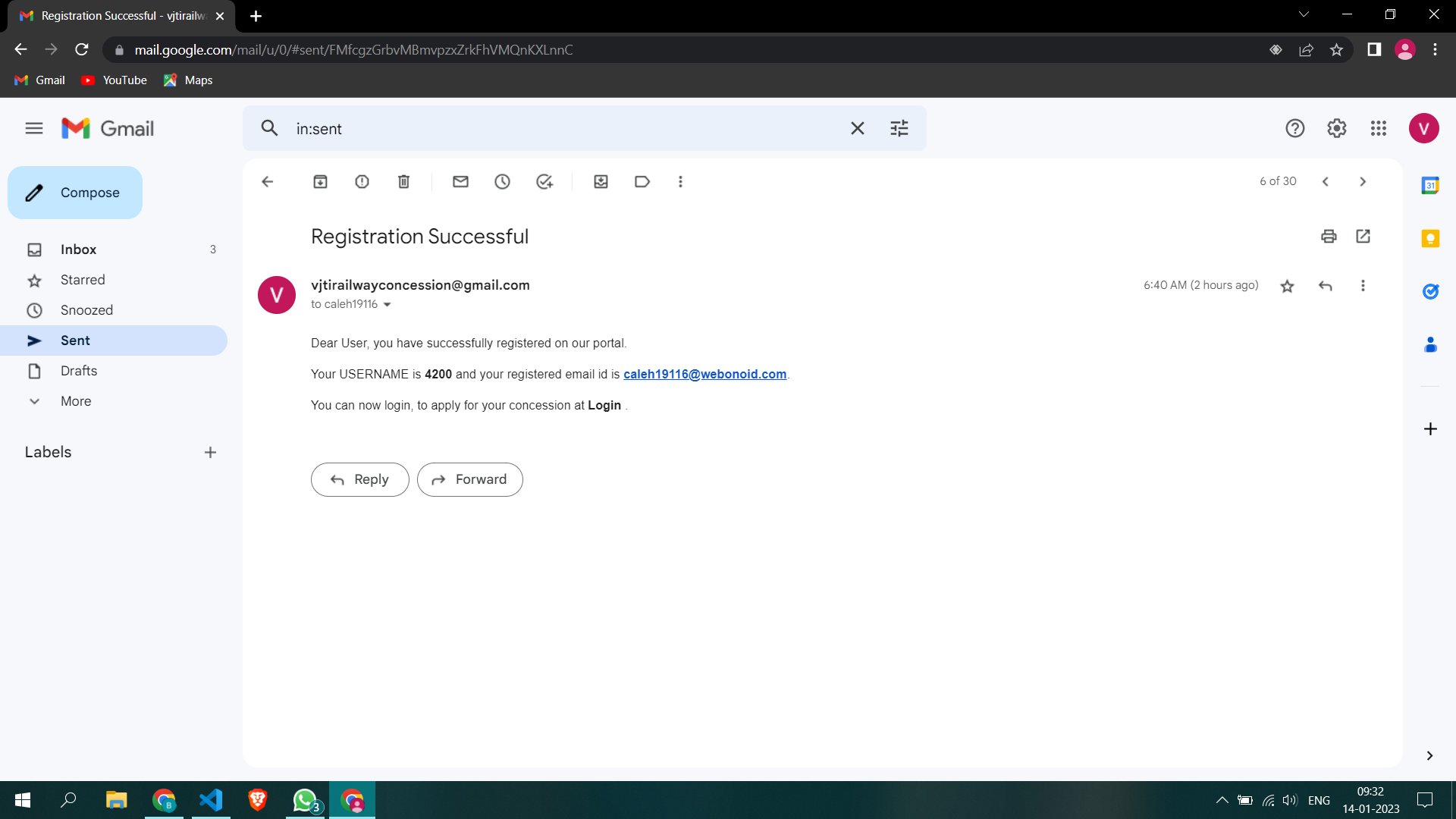Add email to Tasks

(x=544, y=181)
